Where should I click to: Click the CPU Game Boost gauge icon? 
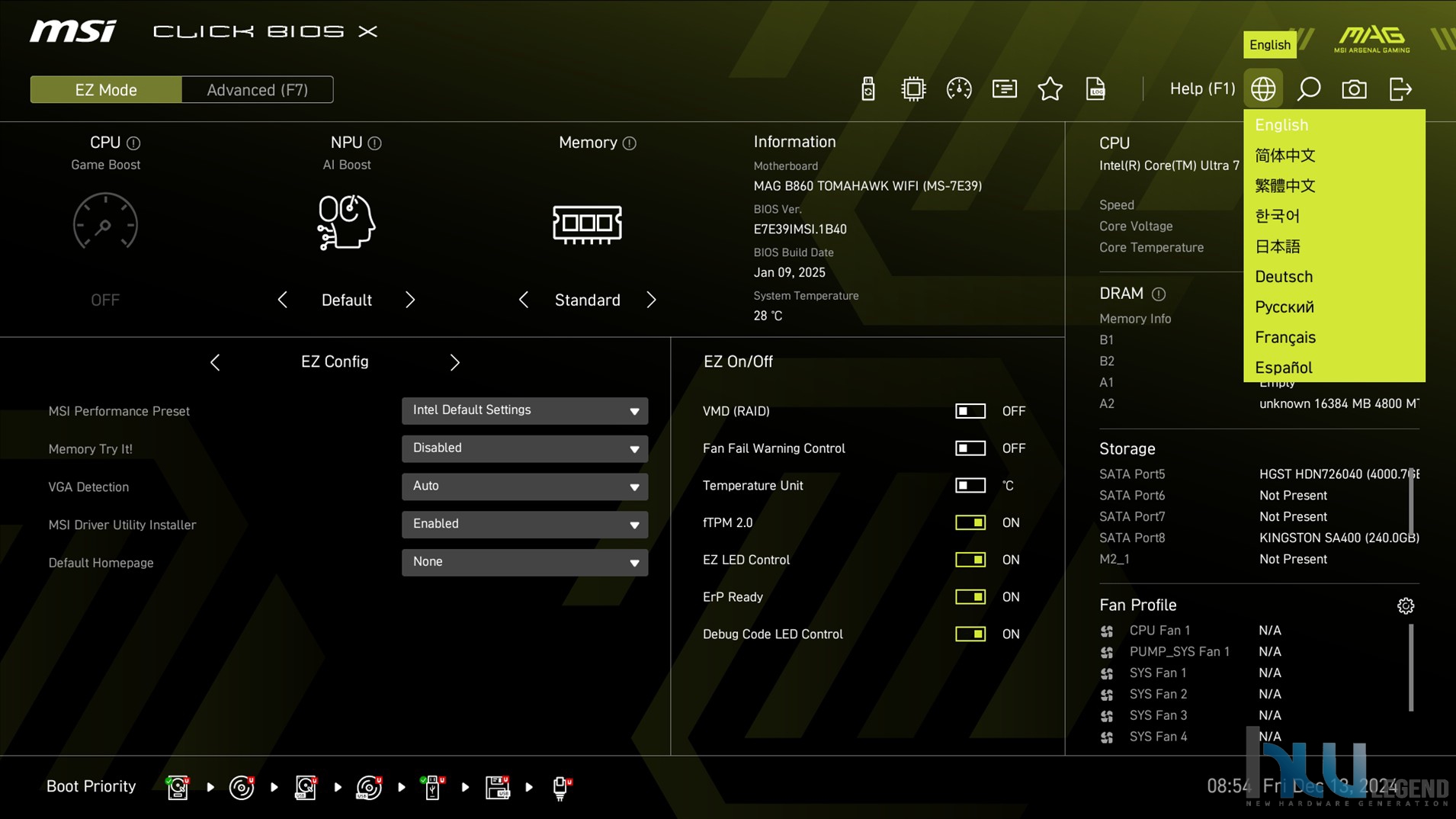[x=105, y=222]
